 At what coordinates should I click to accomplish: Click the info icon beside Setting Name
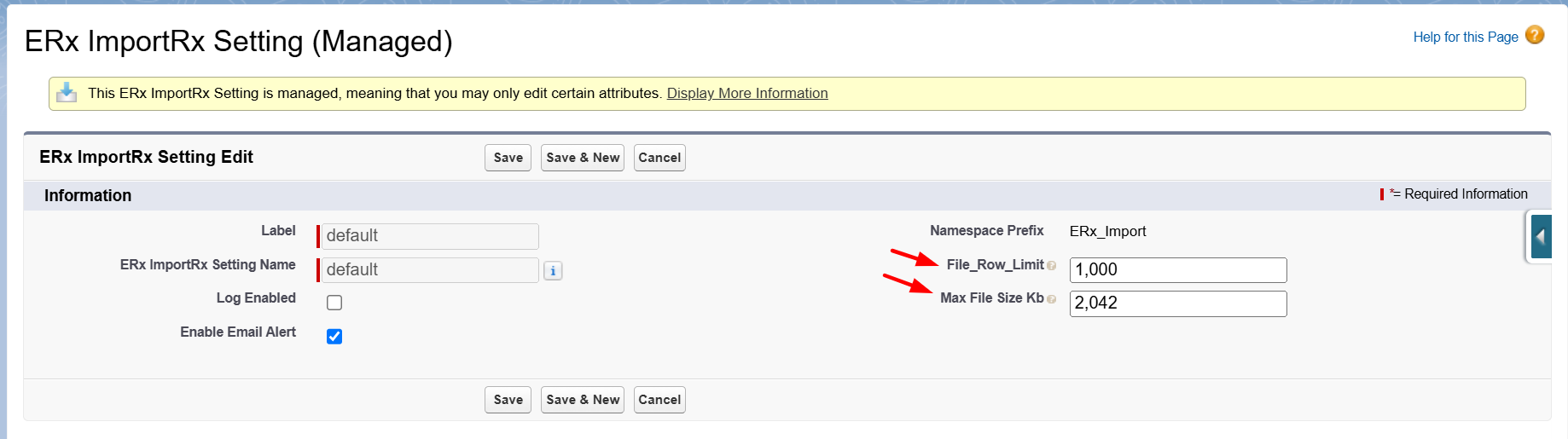553,271
